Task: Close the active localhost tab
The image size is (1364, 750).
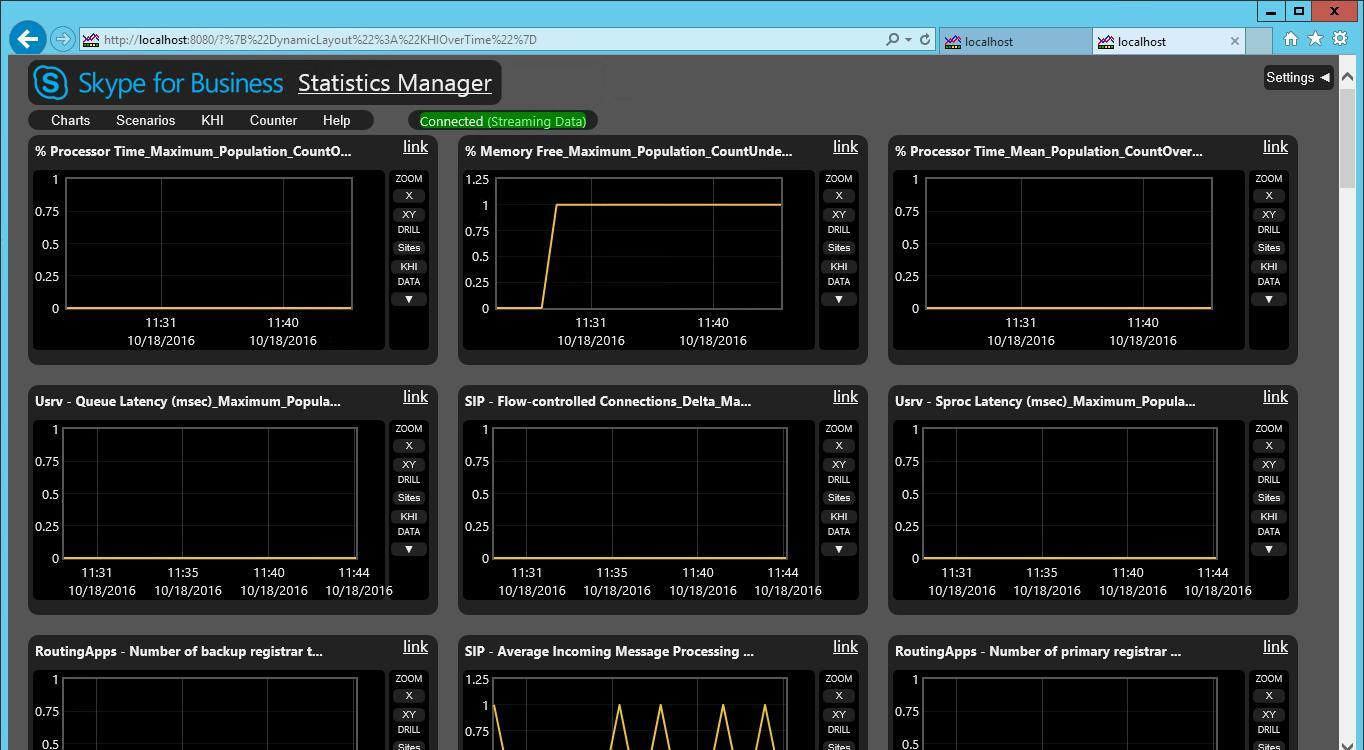Action: [1234, 41]
